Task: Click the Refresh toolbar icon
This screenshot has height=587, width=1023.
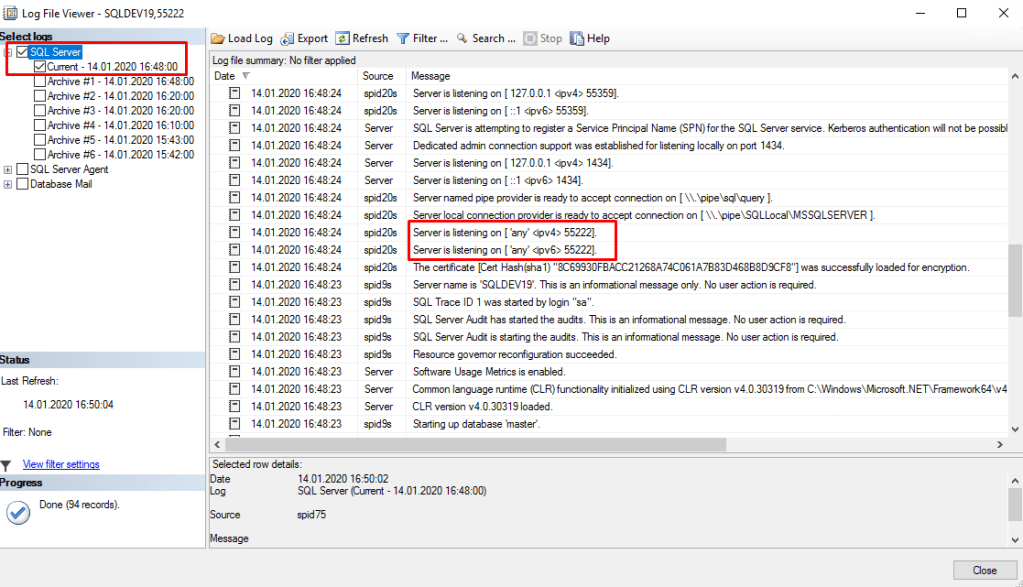Action: click(342, 38)
